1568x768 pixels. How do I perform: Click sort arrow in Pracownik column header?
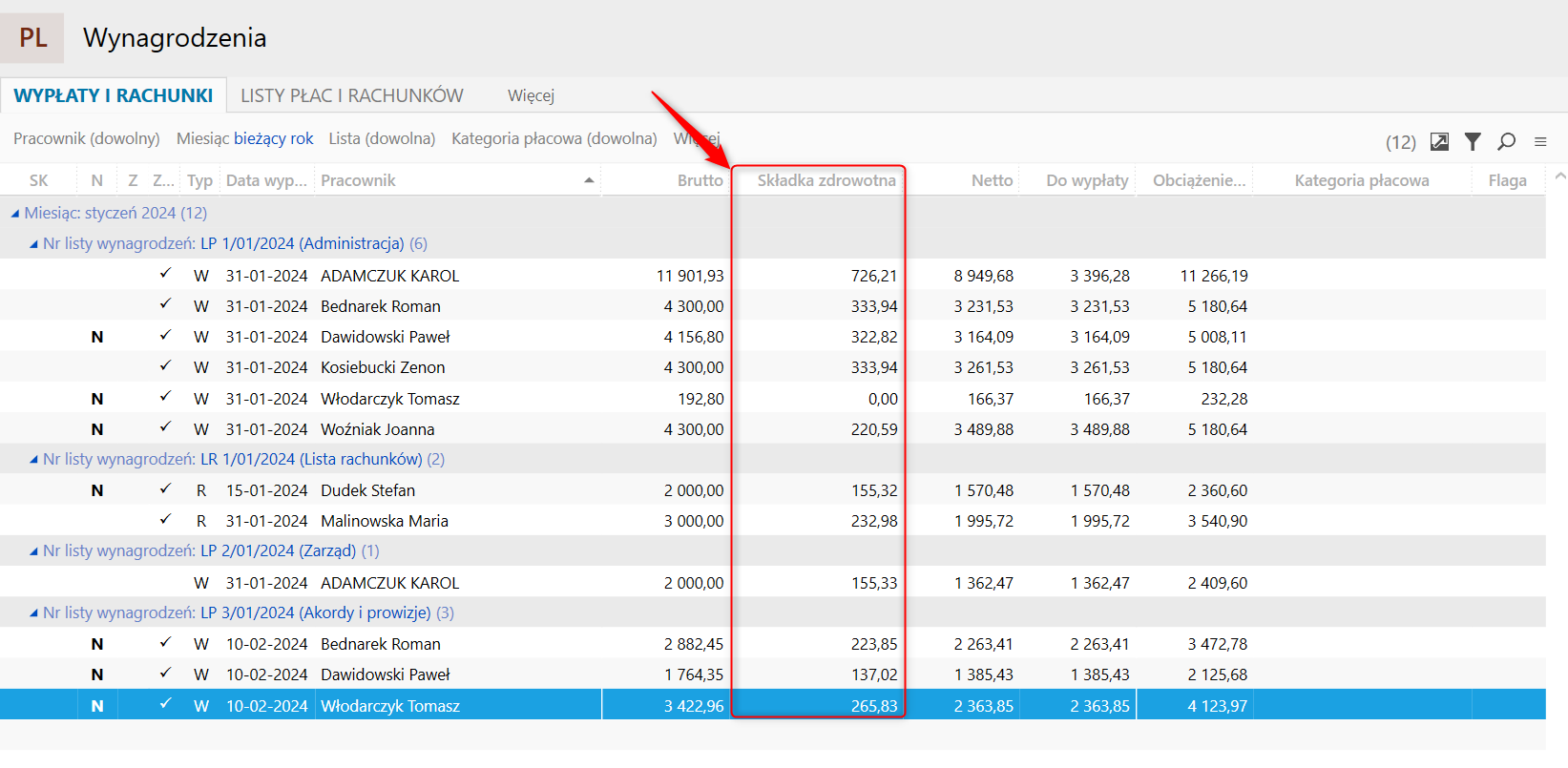tap(589, 180)
